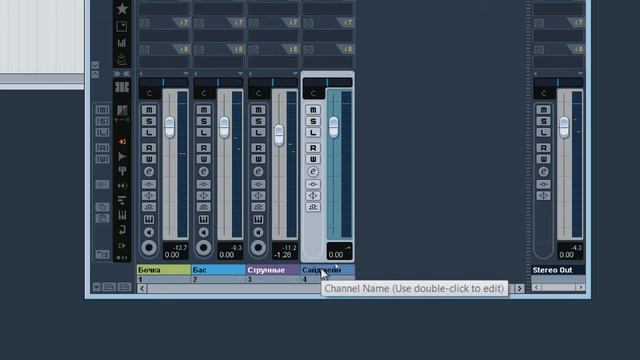This screenshot has width=640, height=360.
Task: Select the Stereo Out channel name
Action: click(x=558, y=270)
